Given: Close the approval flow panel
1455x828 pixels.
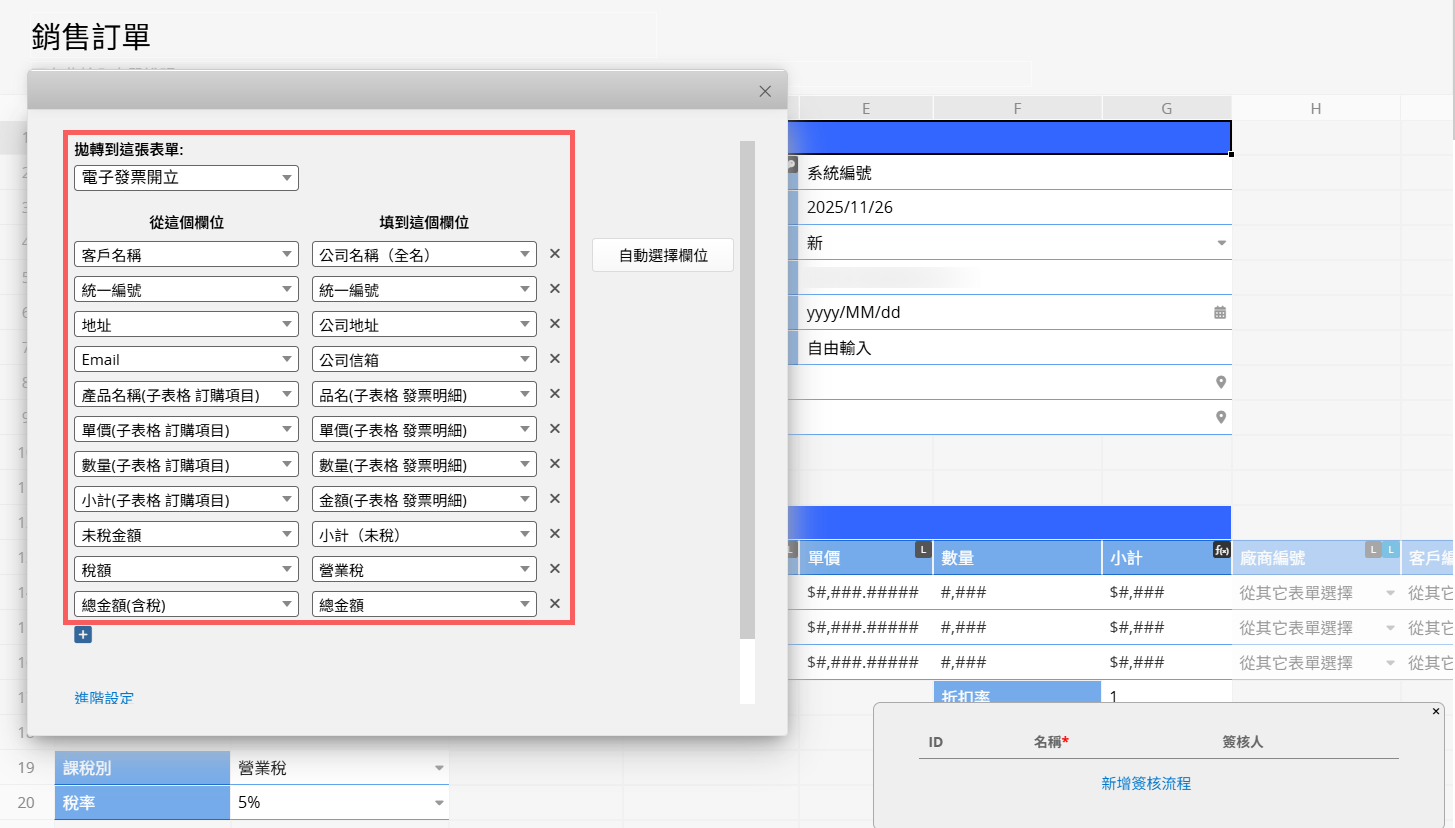Looking at the screenshot, I should [1436, 711].
